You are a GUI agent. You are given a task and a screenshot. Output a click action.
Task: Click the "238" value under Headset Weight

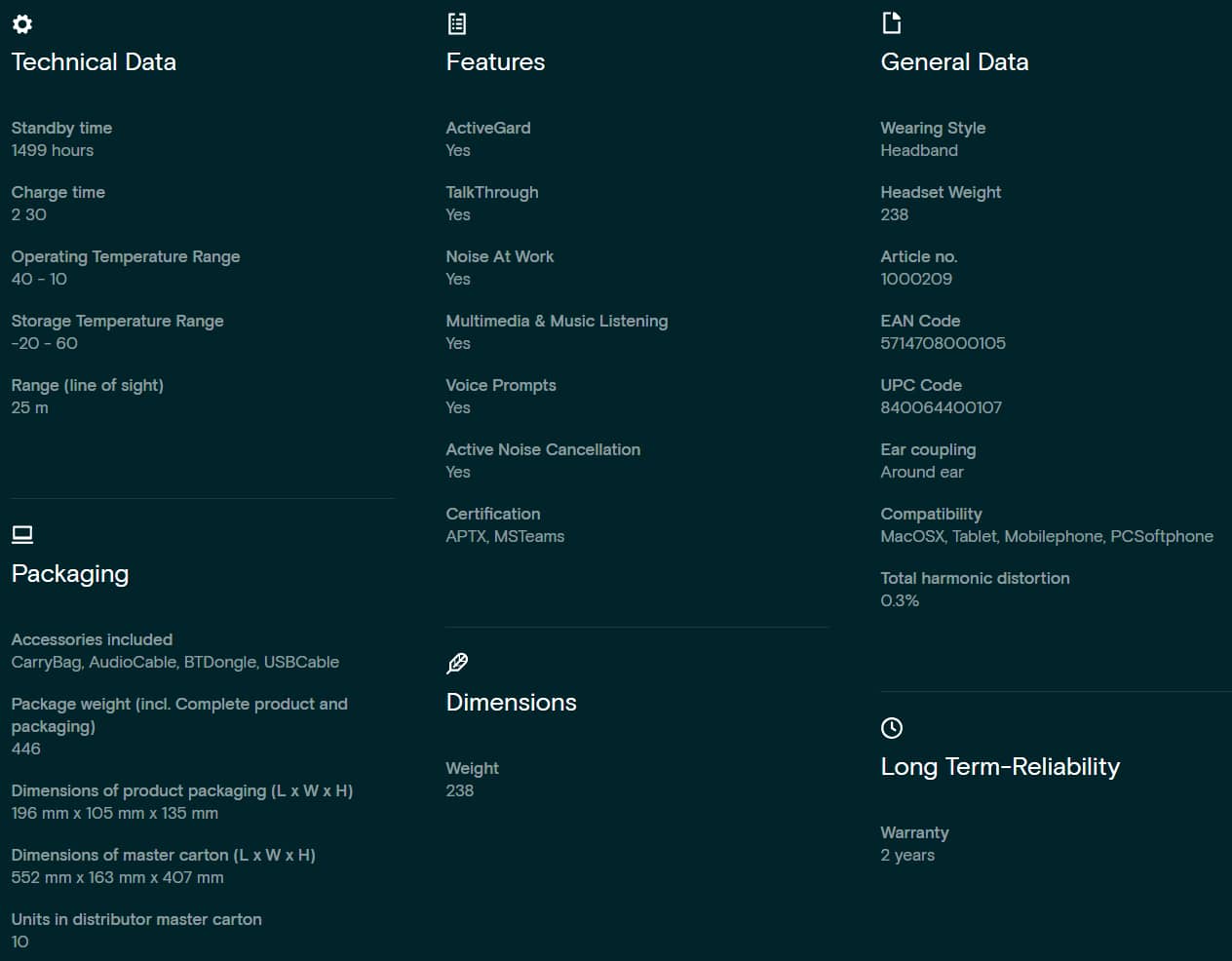click(x=895, y=214)
